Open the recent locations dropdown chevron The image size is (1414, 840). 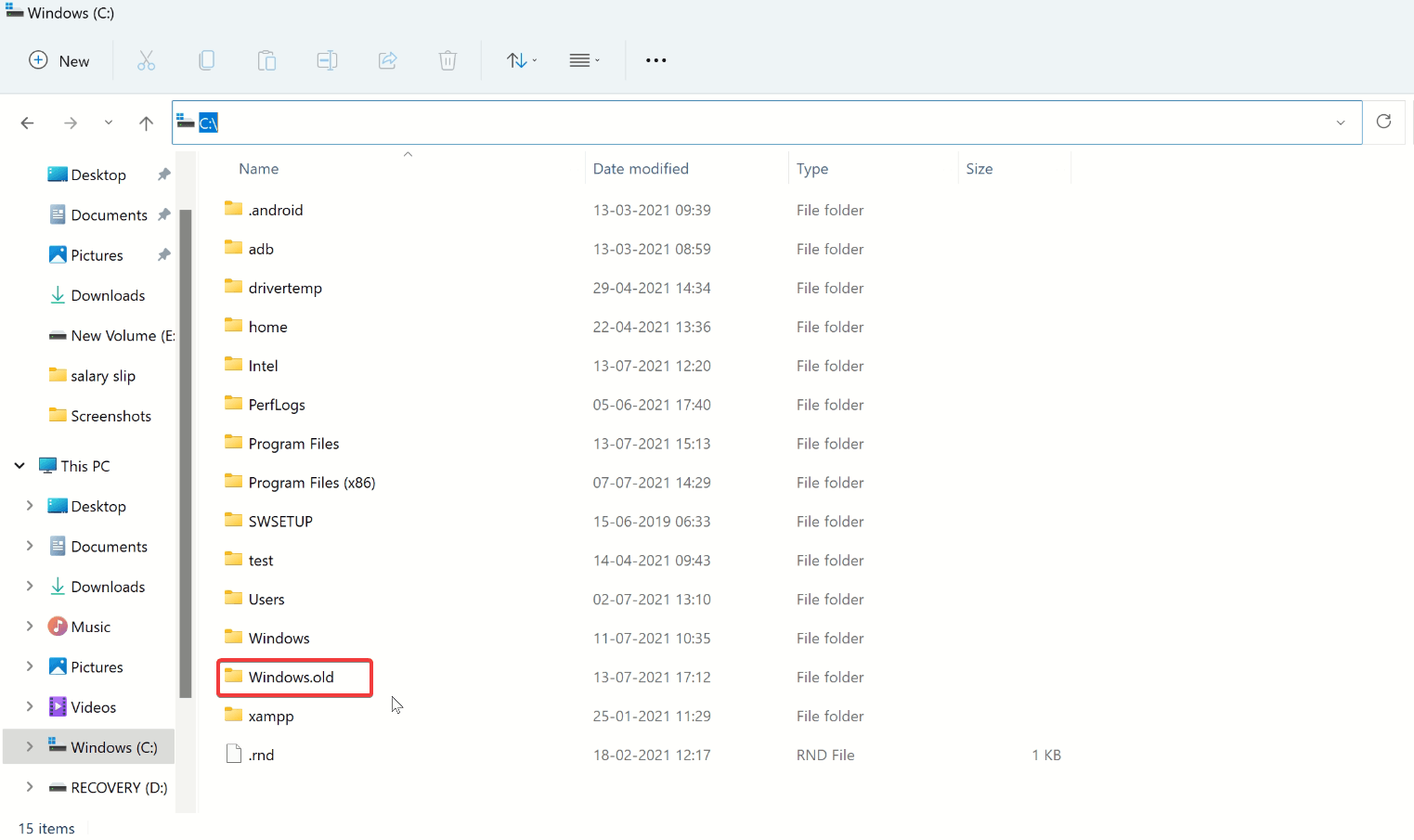point(109,123)
